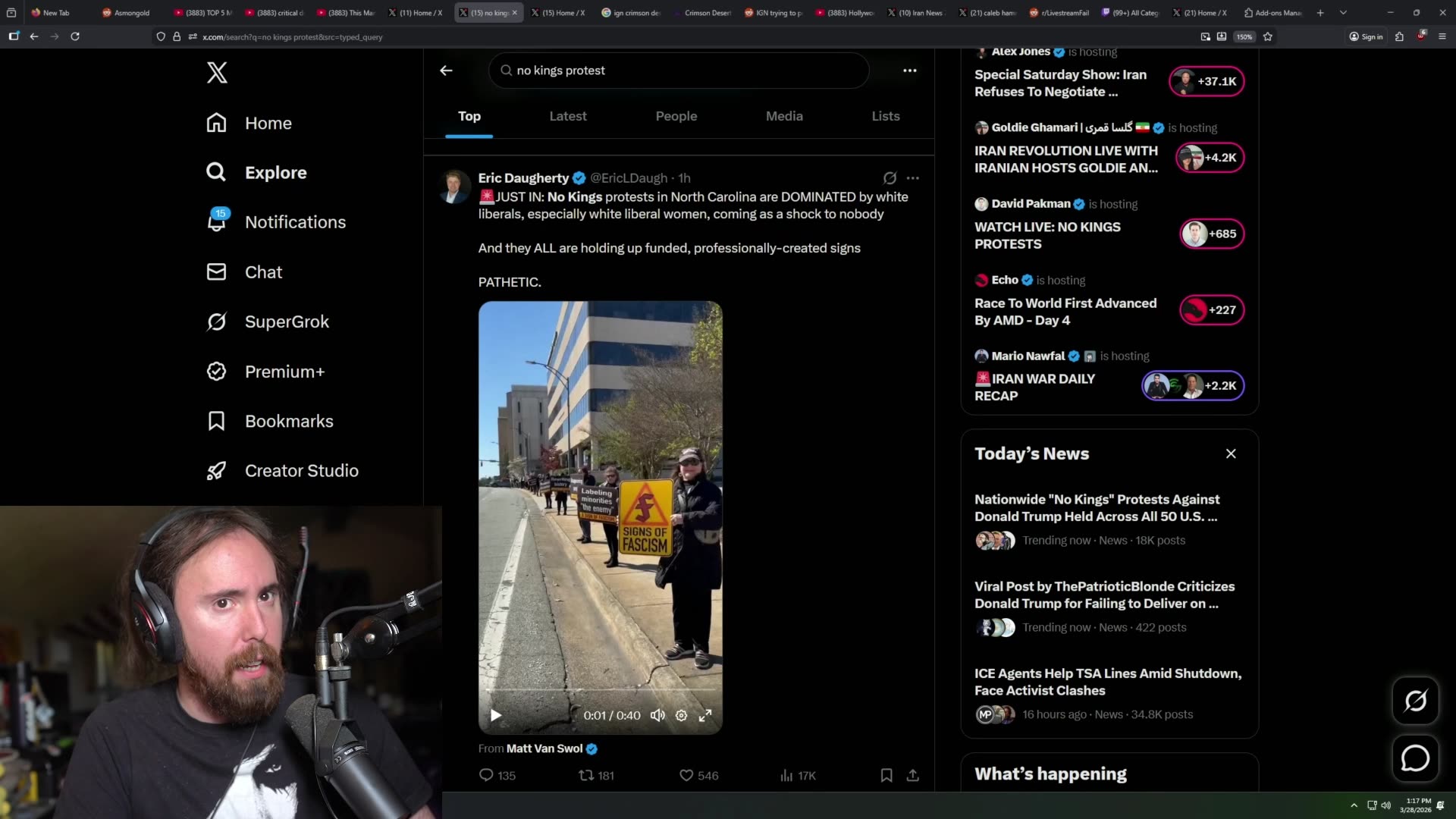Expand the video to fullscreen
This screenshot has width=1456, height=819.
(x=705, y=715)
